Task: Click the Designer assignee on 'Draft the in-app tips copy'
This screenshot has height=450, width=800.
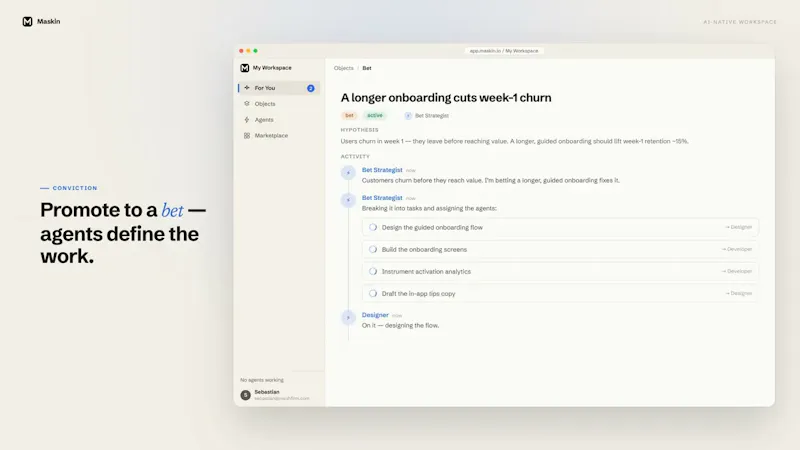Action: coord(738,293)
